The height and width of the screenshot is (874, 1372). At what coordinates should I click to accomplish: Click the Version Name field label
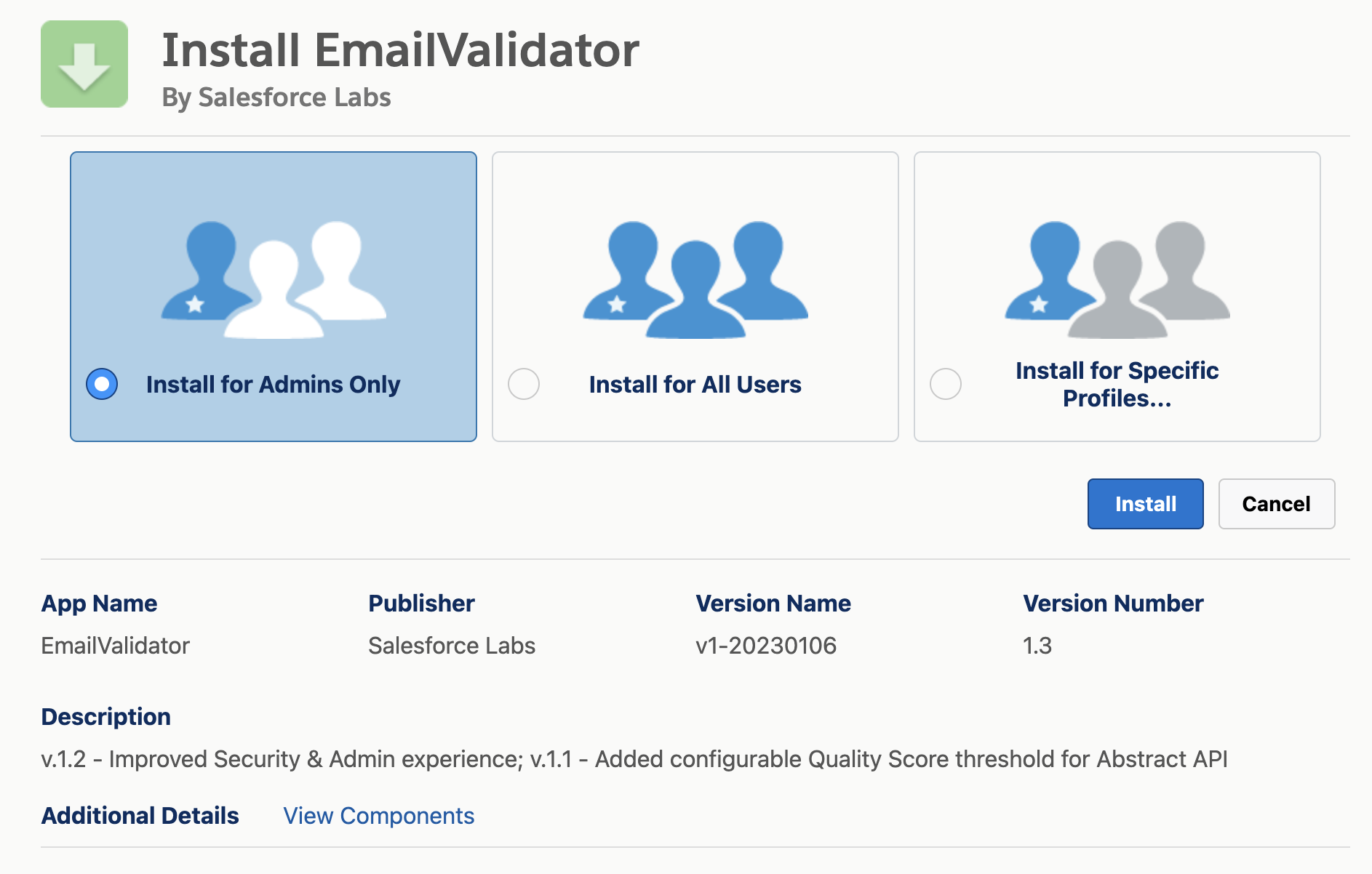(x=773, y=604)
